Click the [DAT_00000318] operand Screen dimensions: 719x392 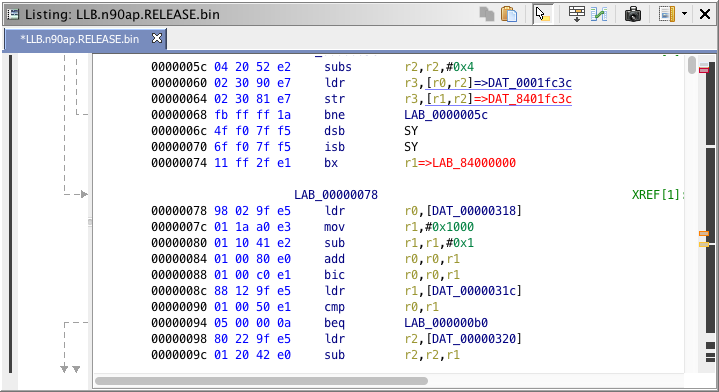tap(474, 211)
